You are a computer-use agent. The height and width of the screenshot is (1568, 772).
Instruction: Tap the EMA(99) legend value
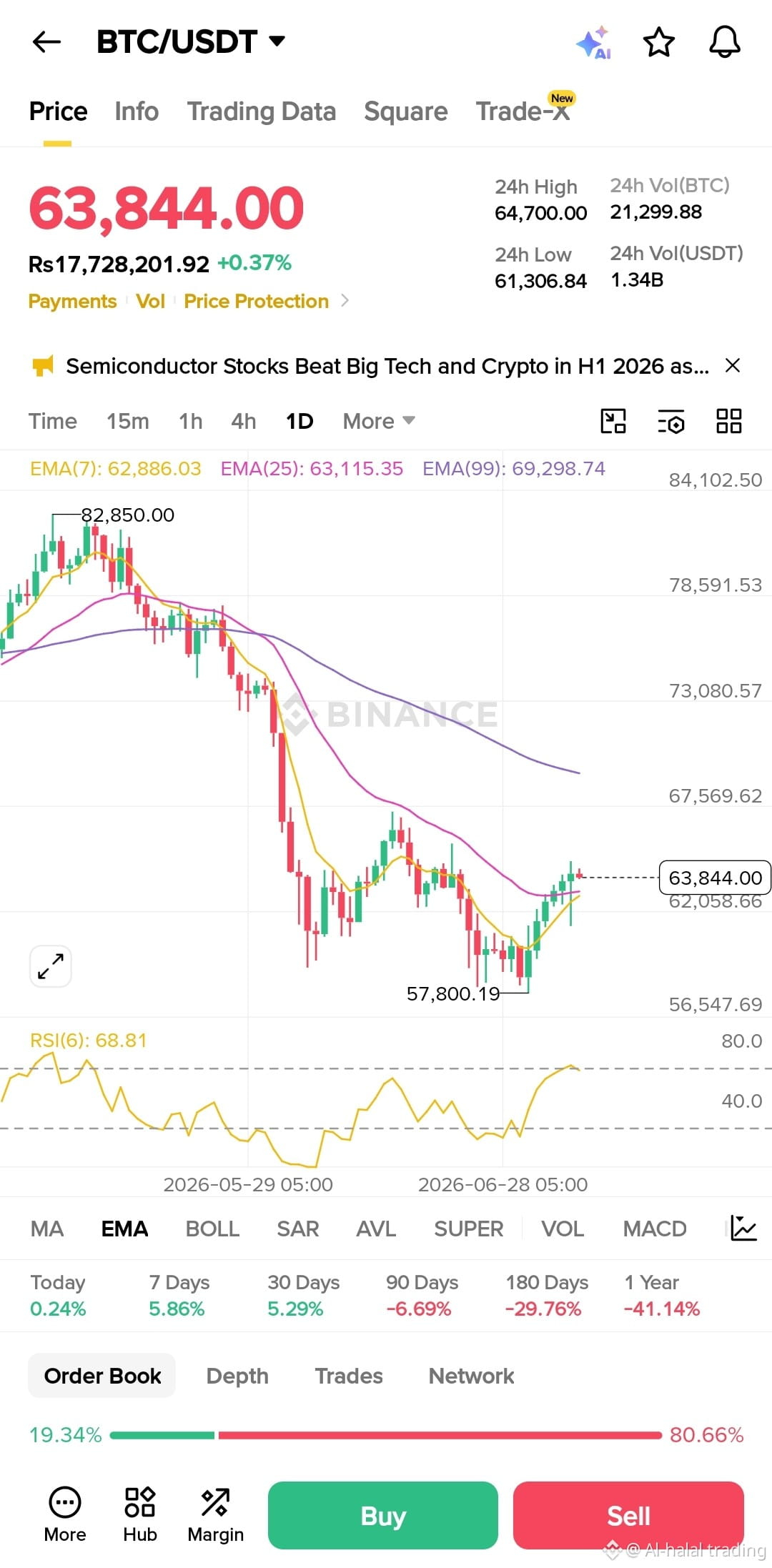pyautogui.click(x=514, y=469)
